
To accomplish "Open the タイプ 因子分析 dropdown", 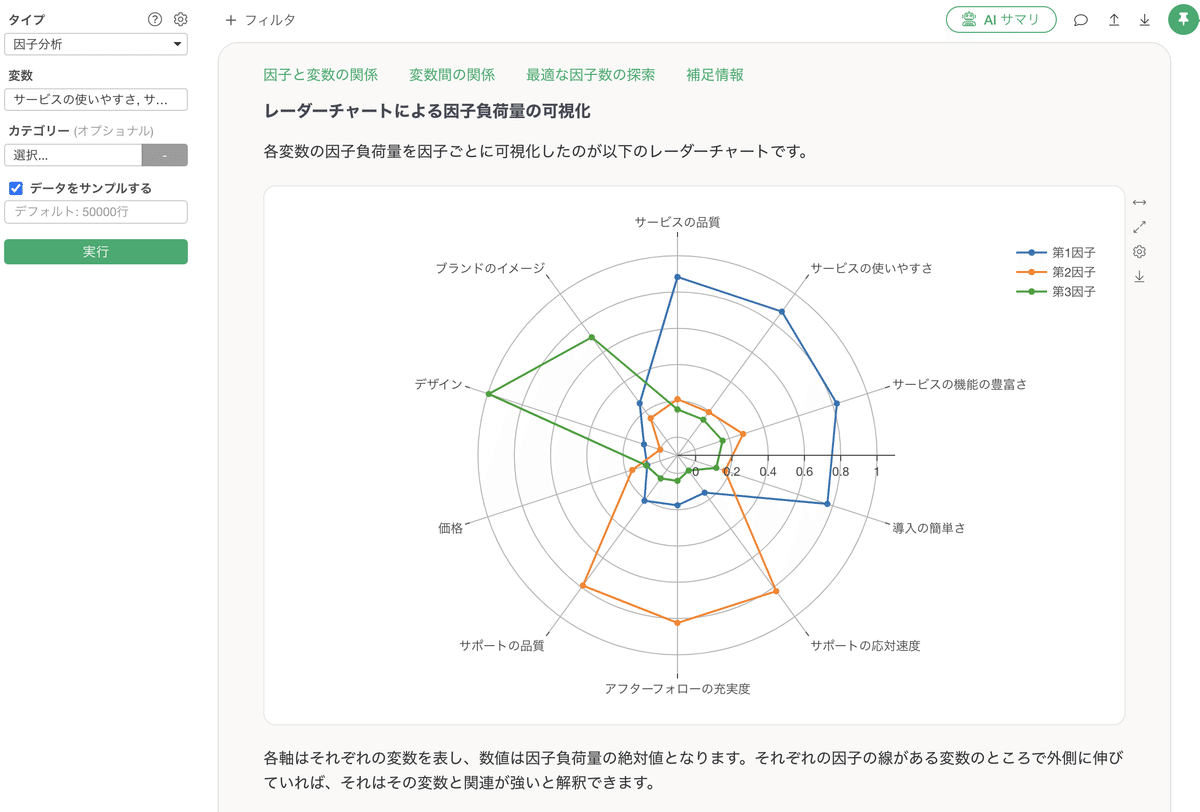I will pyautogui.click(x=96, y=44).
